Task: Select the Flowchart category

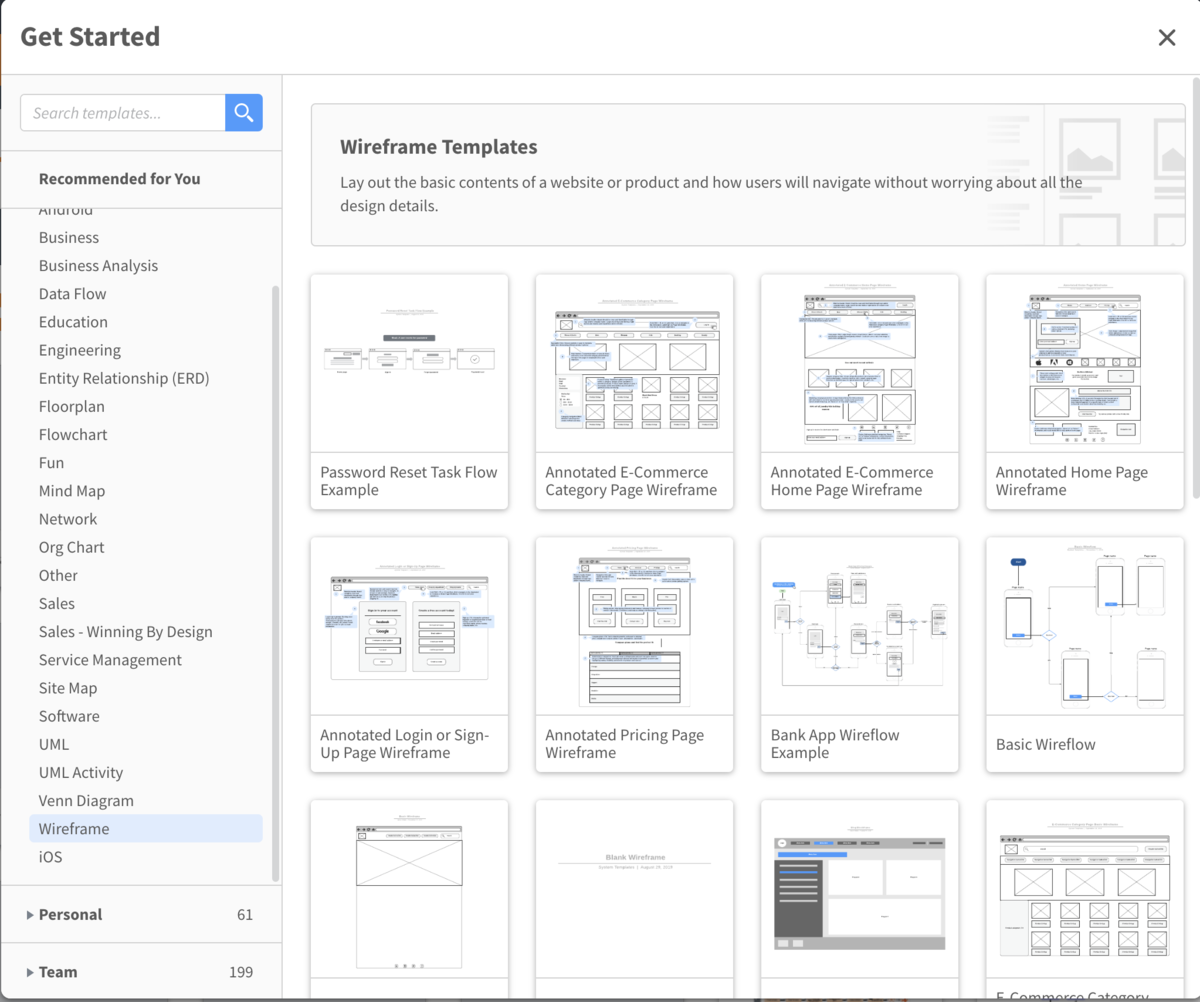Action: pos(73,435)
